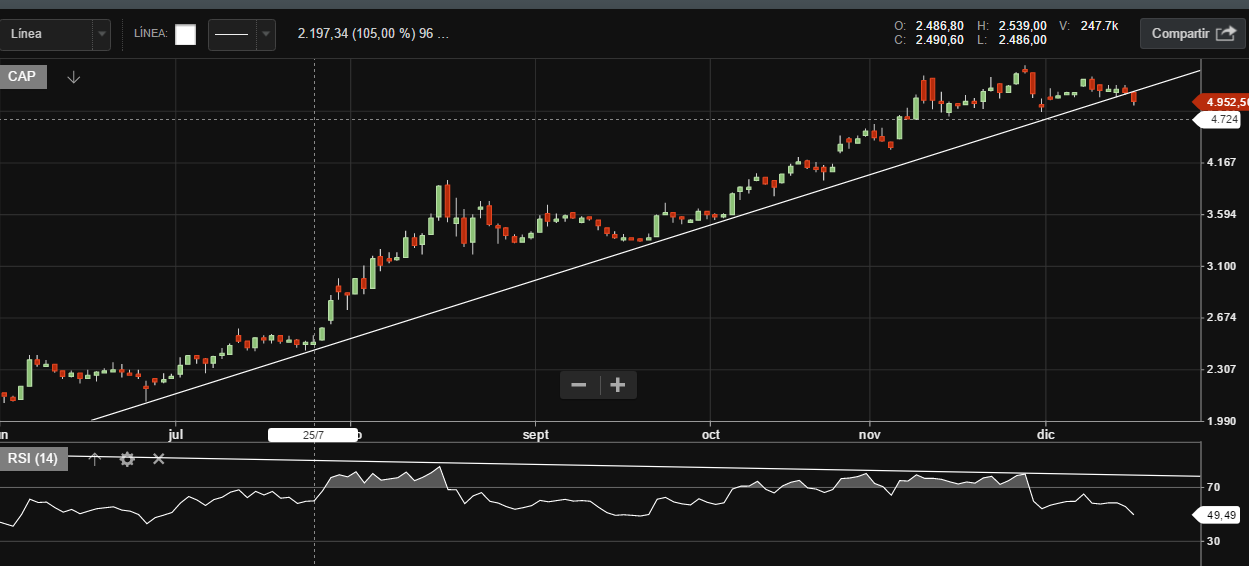Screen dimensions: 1249x566
Task: Click the 4.952,50 current price tag
Action: (1222, 102)
